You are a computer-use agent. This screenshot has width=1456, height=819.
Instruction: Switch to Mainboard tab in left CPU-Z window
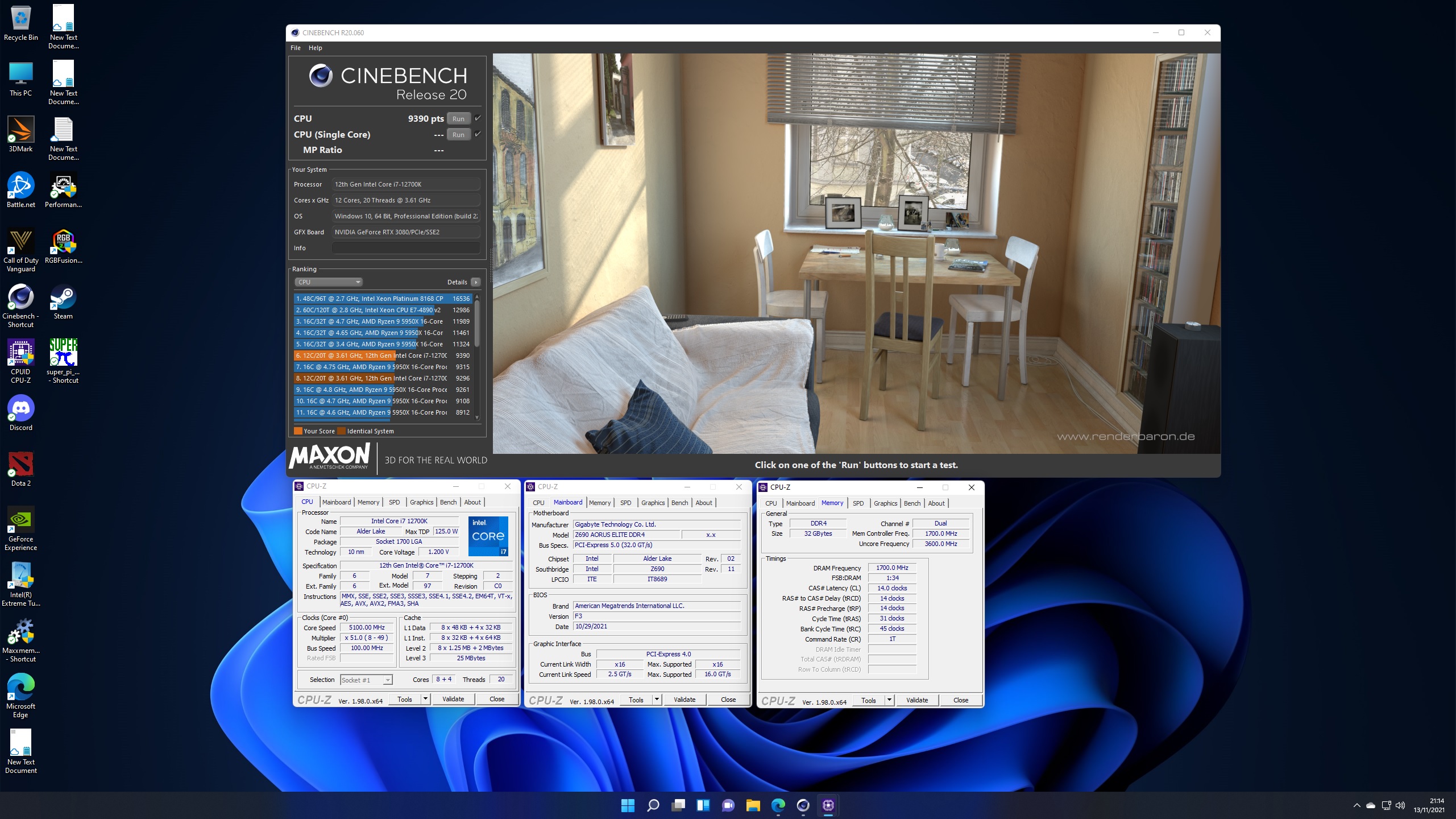coord(337,502)
